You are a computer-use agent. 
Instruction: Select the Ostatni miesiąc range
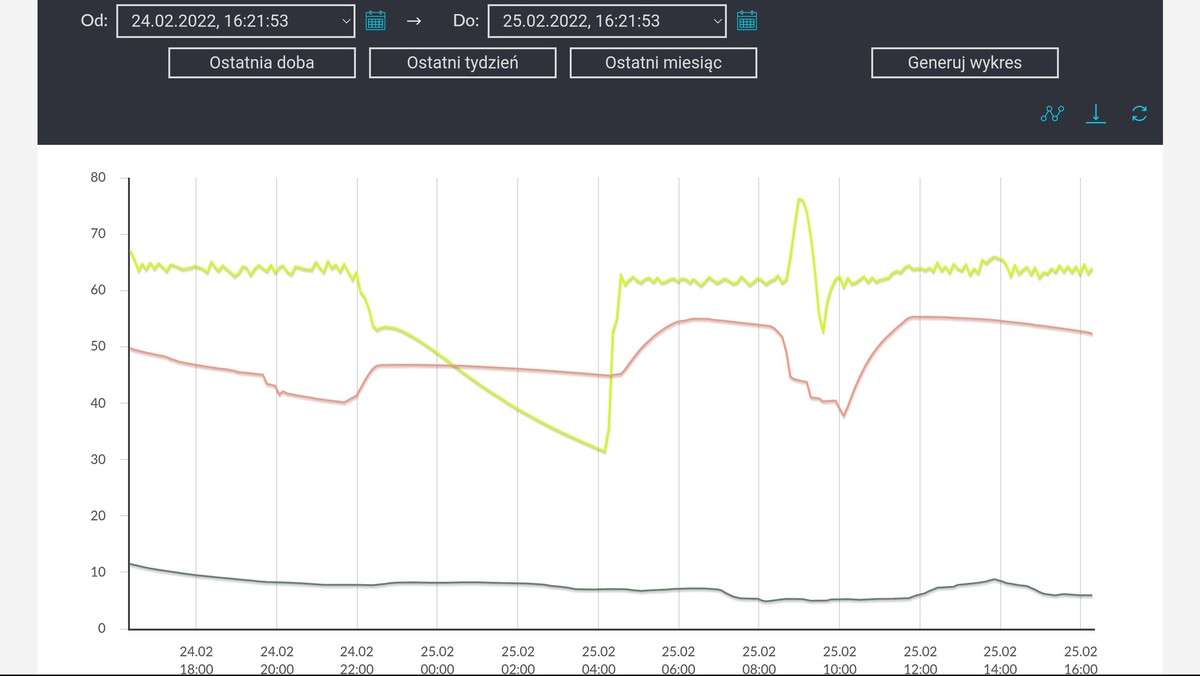(x=663, y=63)
